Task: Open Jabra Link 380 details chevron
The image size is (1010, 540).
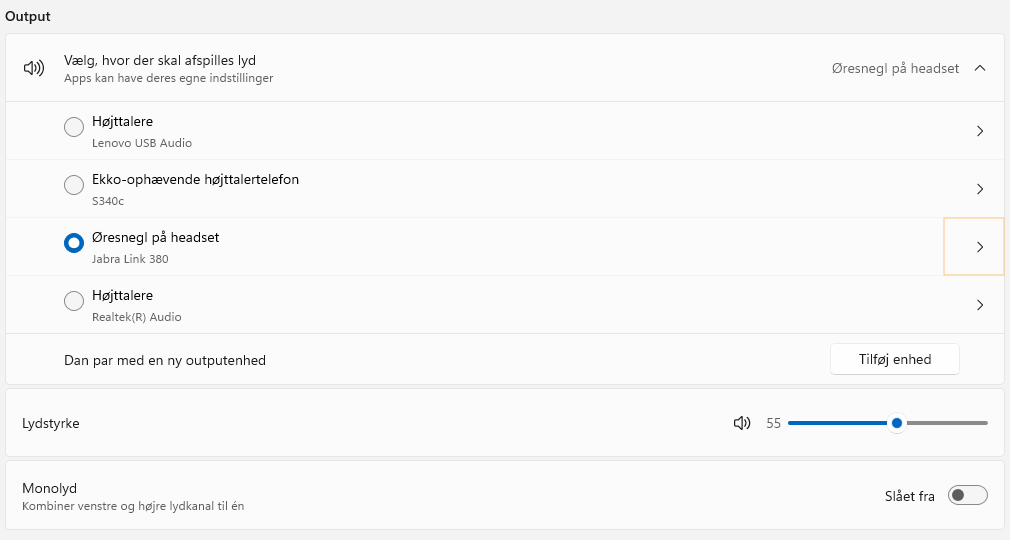Action: click(x=980, y=247)
